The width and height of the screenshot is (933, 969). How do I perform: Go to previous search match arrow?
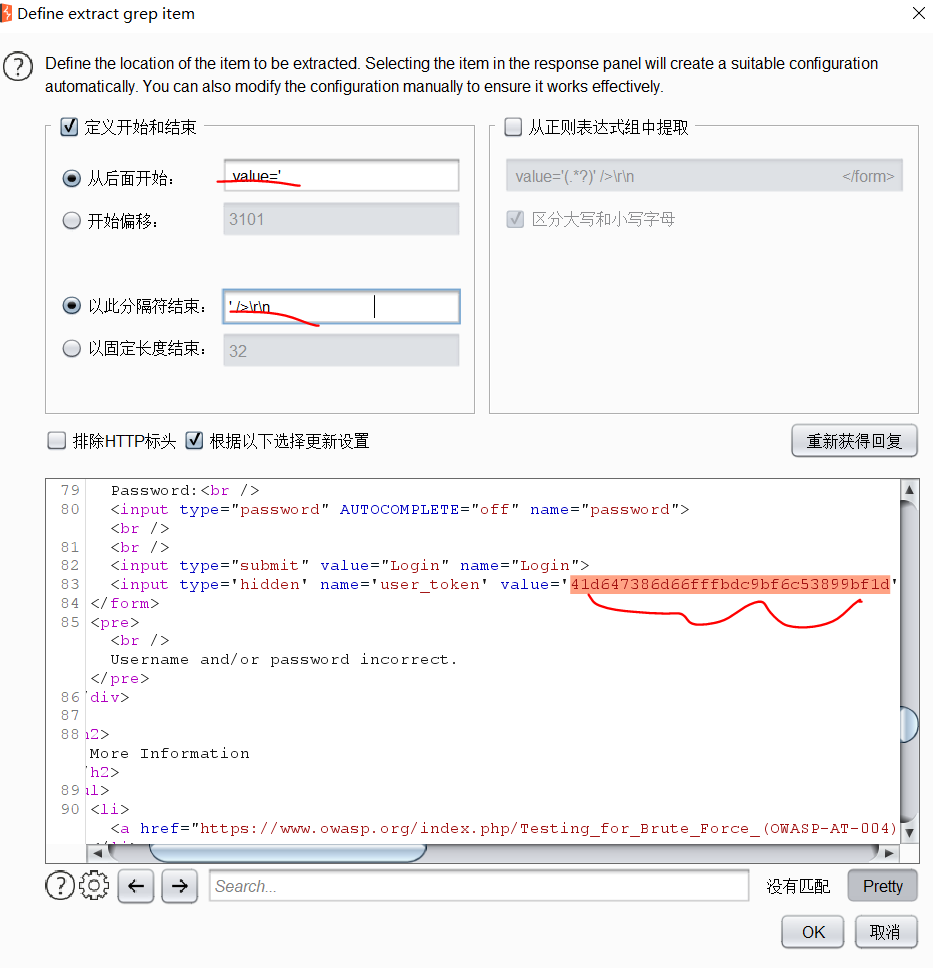point(136,886)
